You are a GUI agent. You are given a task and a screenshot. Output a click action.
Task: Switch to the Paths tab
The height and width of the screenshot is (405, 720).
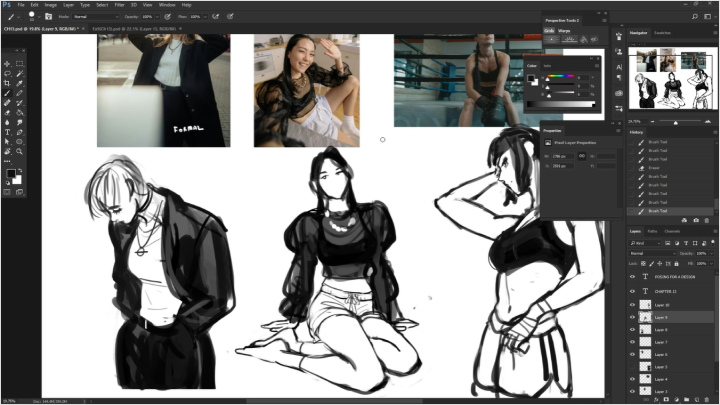pos(652,231)
